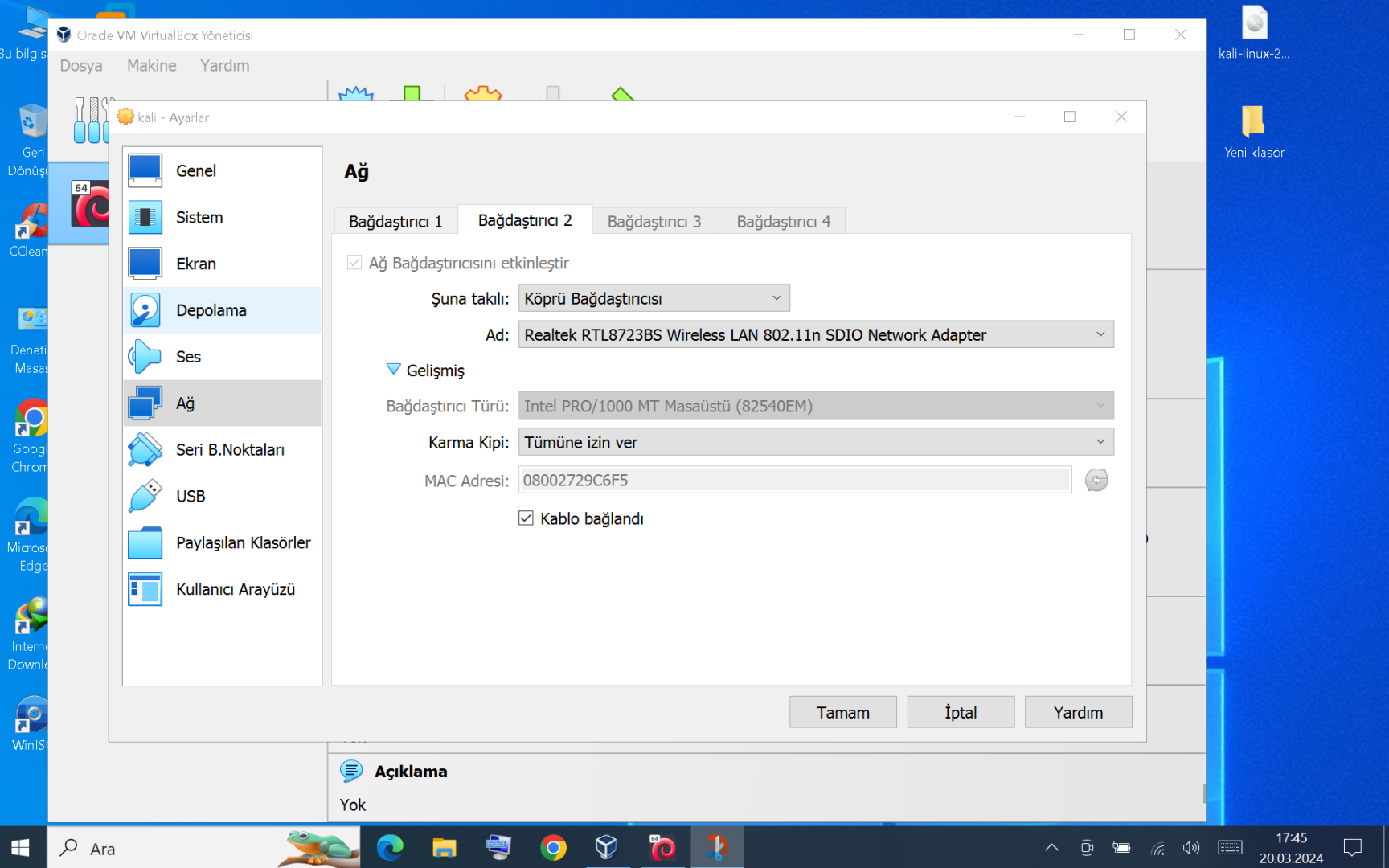
Task: Open the Windows Start menu
Action: pyautogui.click(x=21, y=847)
